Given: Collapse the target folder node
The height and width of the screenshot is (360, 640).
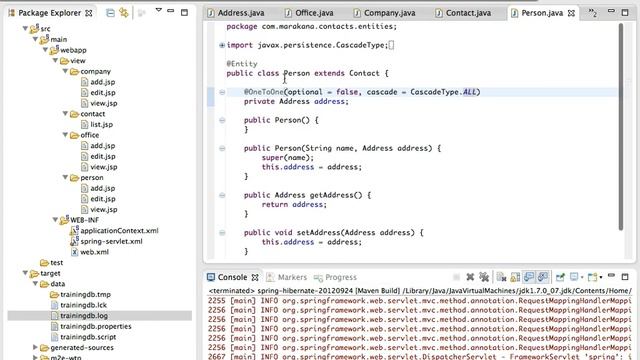Looking at the screenshot, I should [x=25, y=273].
